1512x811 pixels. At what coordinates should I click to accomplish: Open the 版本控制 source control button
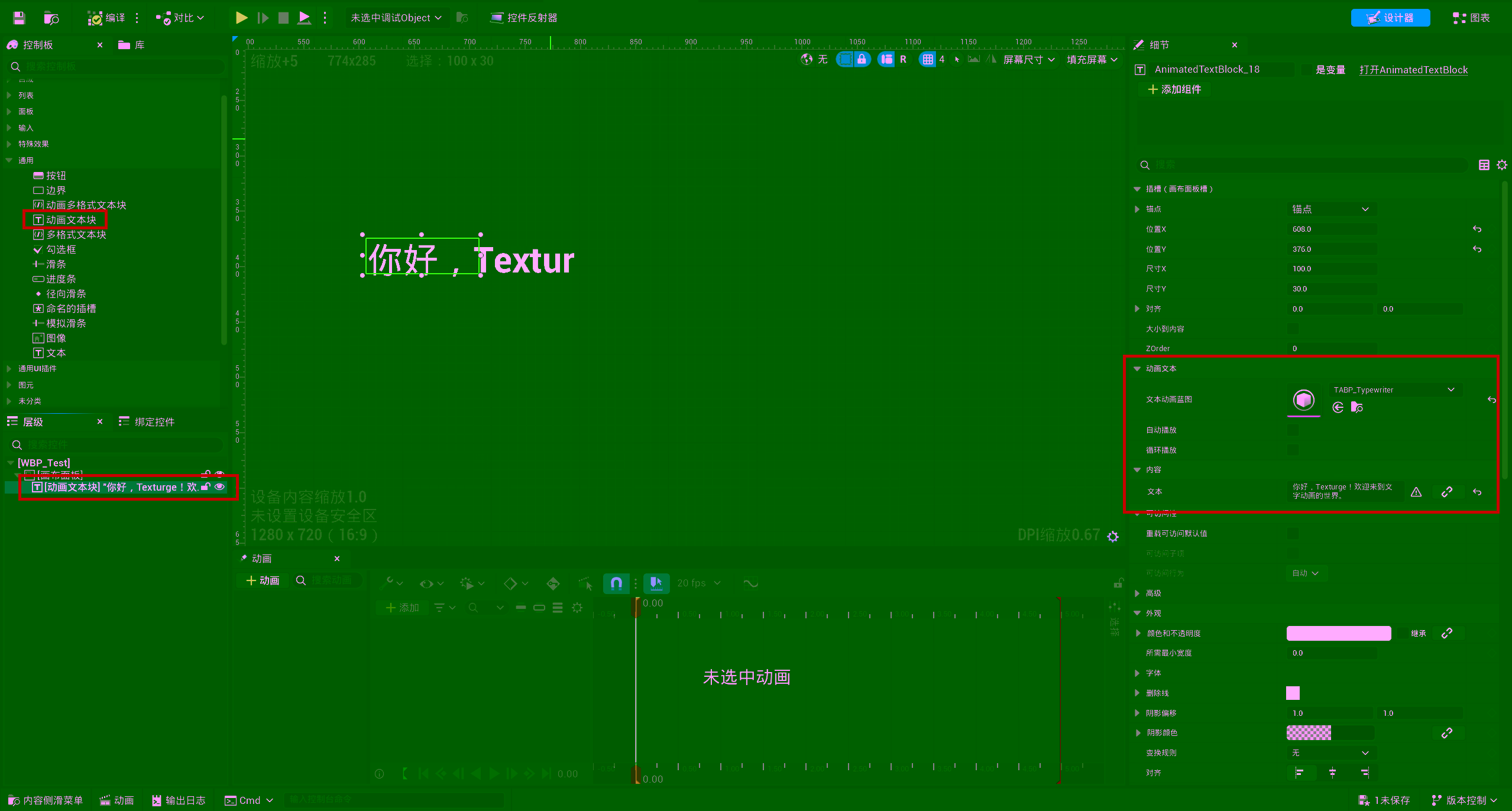(x=1464, y=800)
